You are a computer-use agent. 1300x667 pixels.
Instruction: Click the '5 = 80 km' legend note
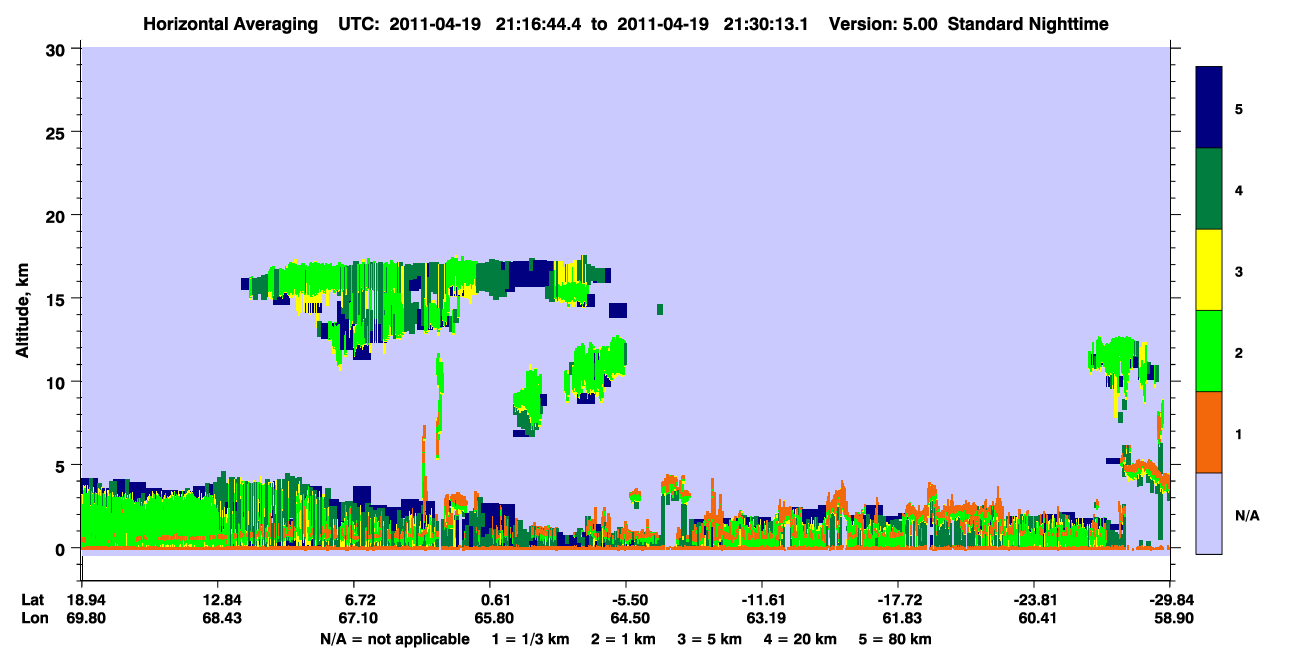(x=895, y=638)
